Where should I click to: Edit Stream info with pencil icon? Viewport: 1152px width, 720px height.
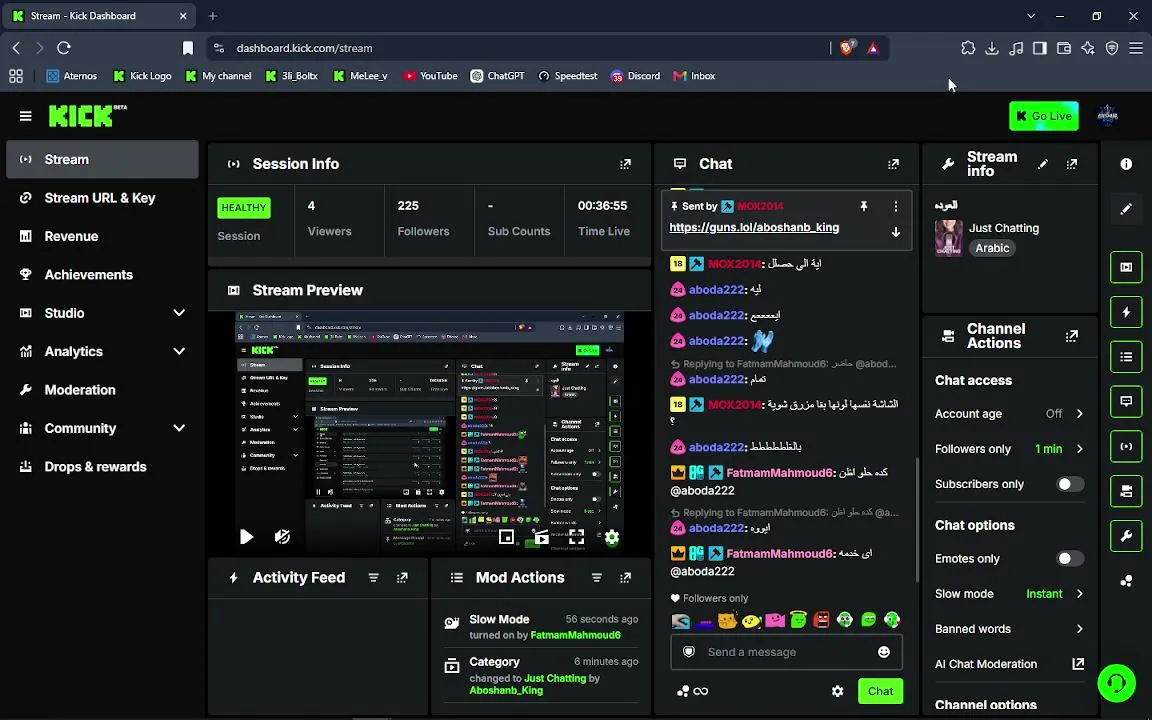1043,164
